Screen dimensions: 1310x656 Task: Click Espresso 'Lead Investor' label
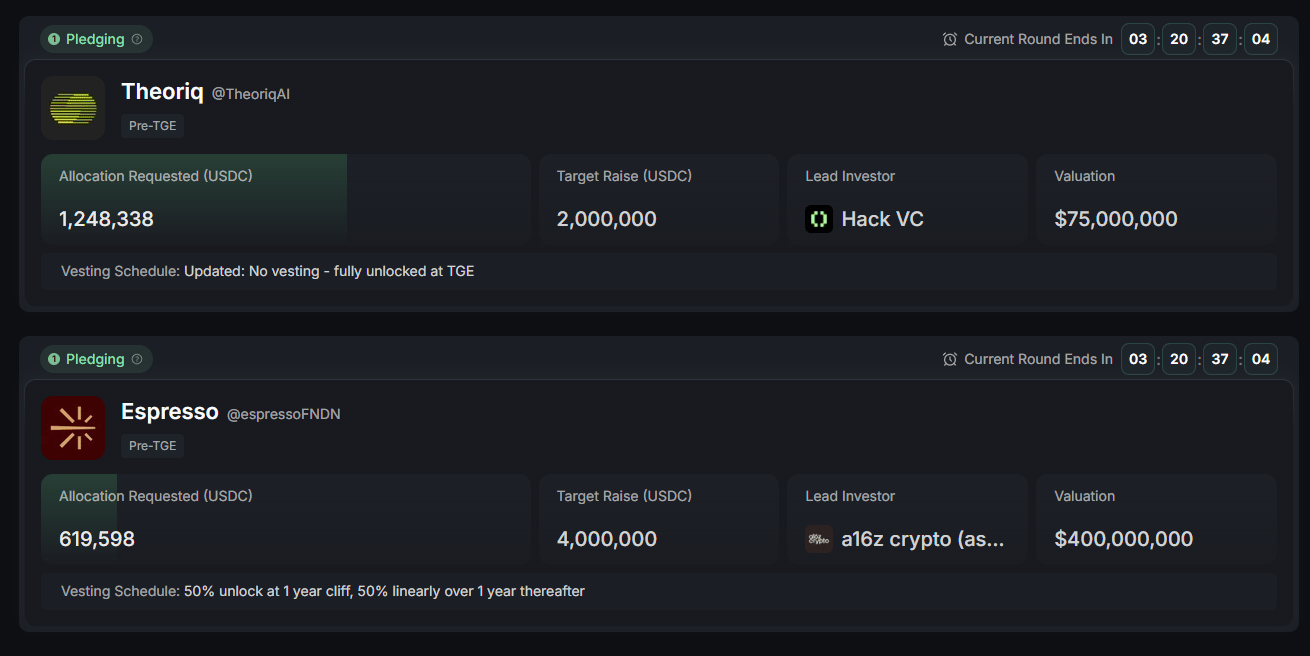pos(850,496)
